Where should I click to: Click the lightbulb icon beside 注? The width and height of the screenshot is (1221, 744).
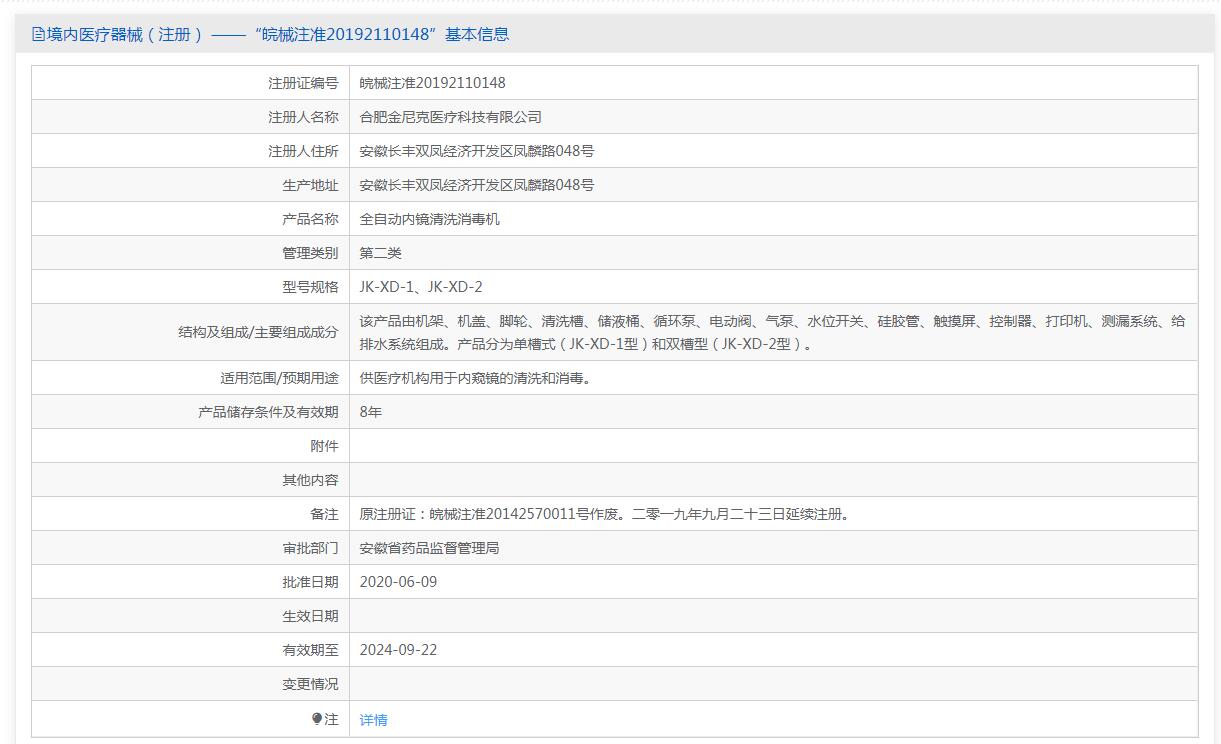[x=317, y=719]
